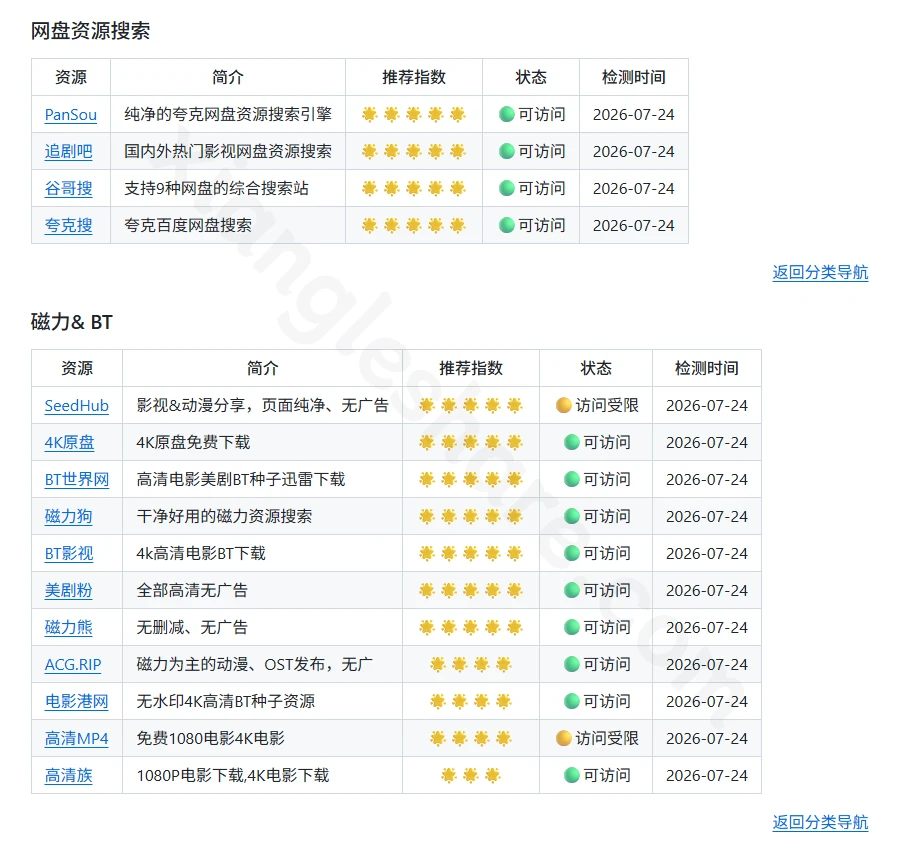Click green status dot in 高清族 row
The height and width of the screenshot is (852, 899).
point(572,775)
